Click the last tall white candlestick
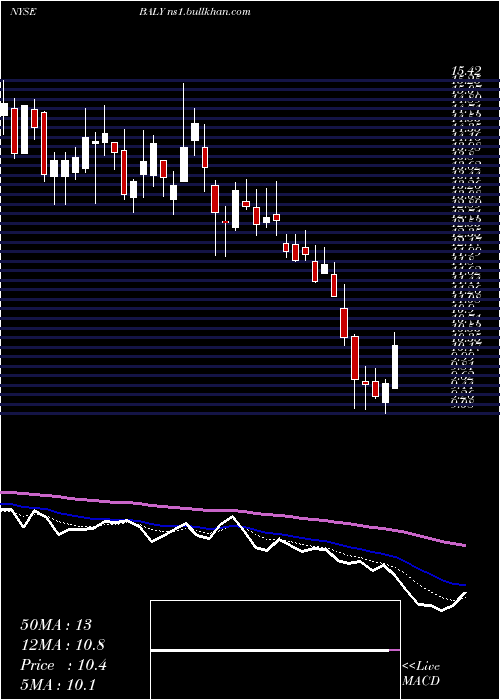The image size is (500, 700). coord(395,367)
